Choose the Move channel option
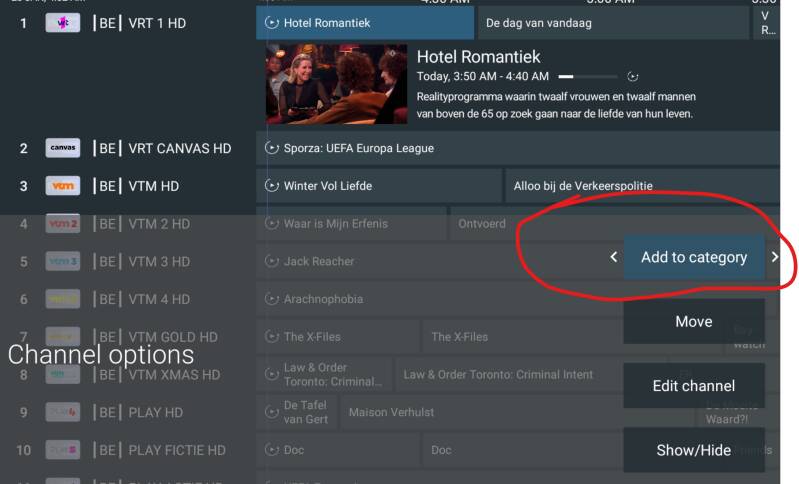Screen dimensions: 799x484 pos(694,321)
